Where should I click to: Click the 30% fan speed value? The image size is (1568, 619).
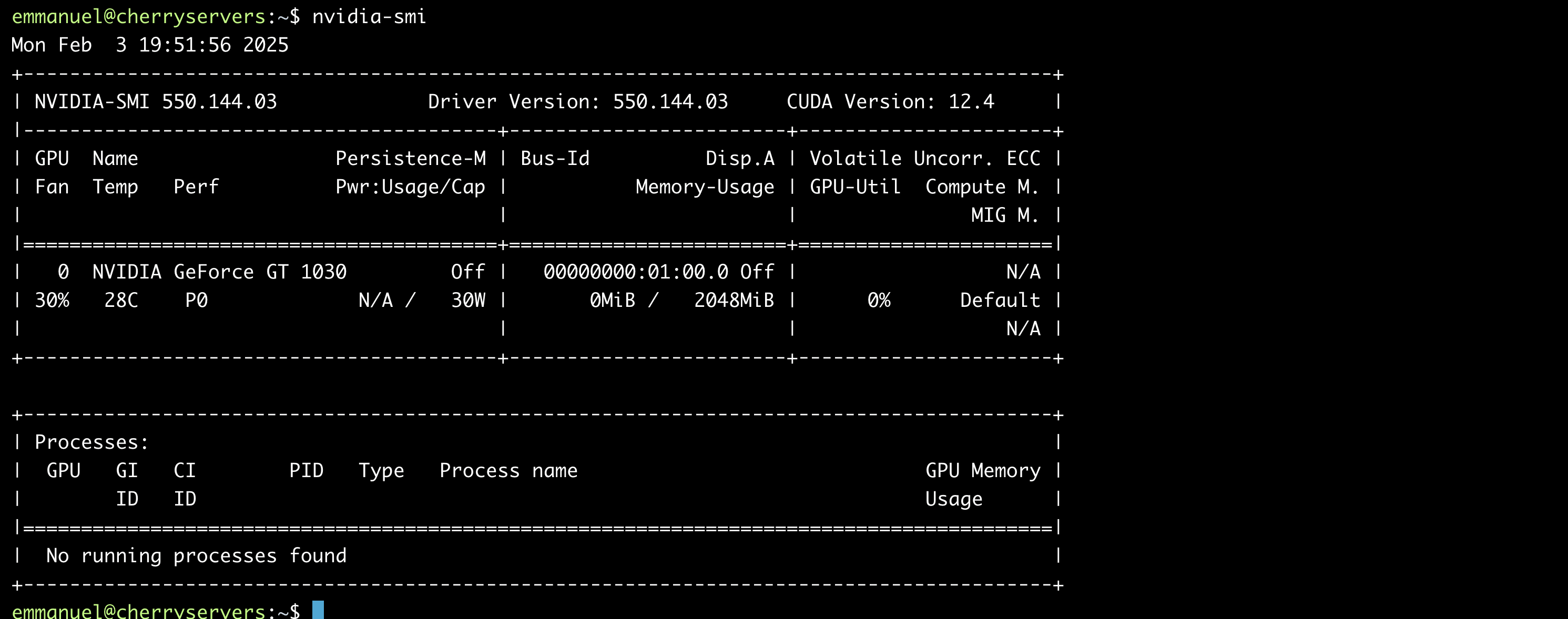point(52,301)
